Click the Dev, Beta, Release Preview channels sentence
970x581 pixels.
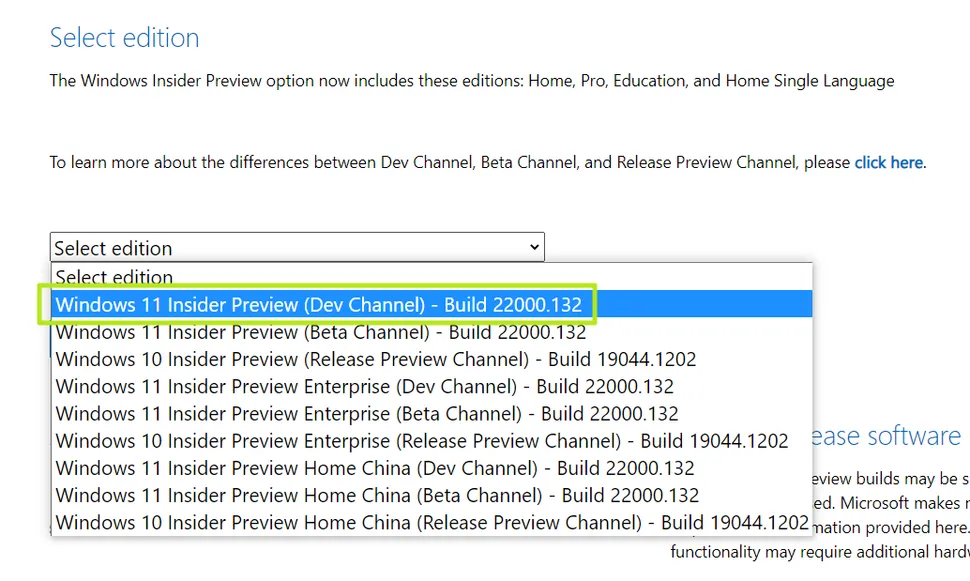(487, 163)
